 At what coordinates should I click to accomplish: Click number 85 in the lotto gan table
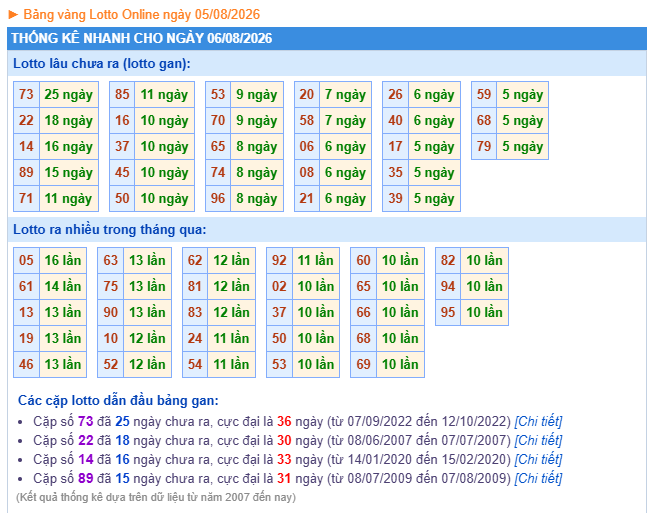tap(122, 95)
